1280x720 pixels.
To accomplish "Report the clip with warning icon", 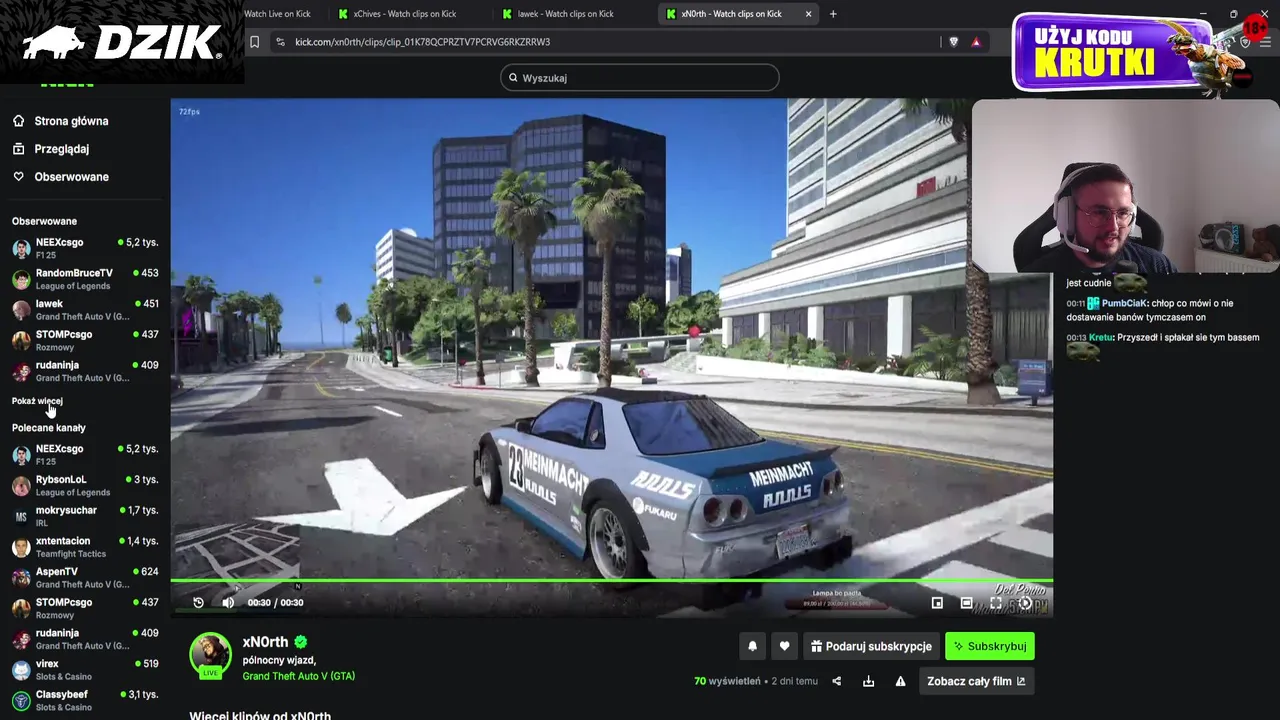I will [900, 681].
